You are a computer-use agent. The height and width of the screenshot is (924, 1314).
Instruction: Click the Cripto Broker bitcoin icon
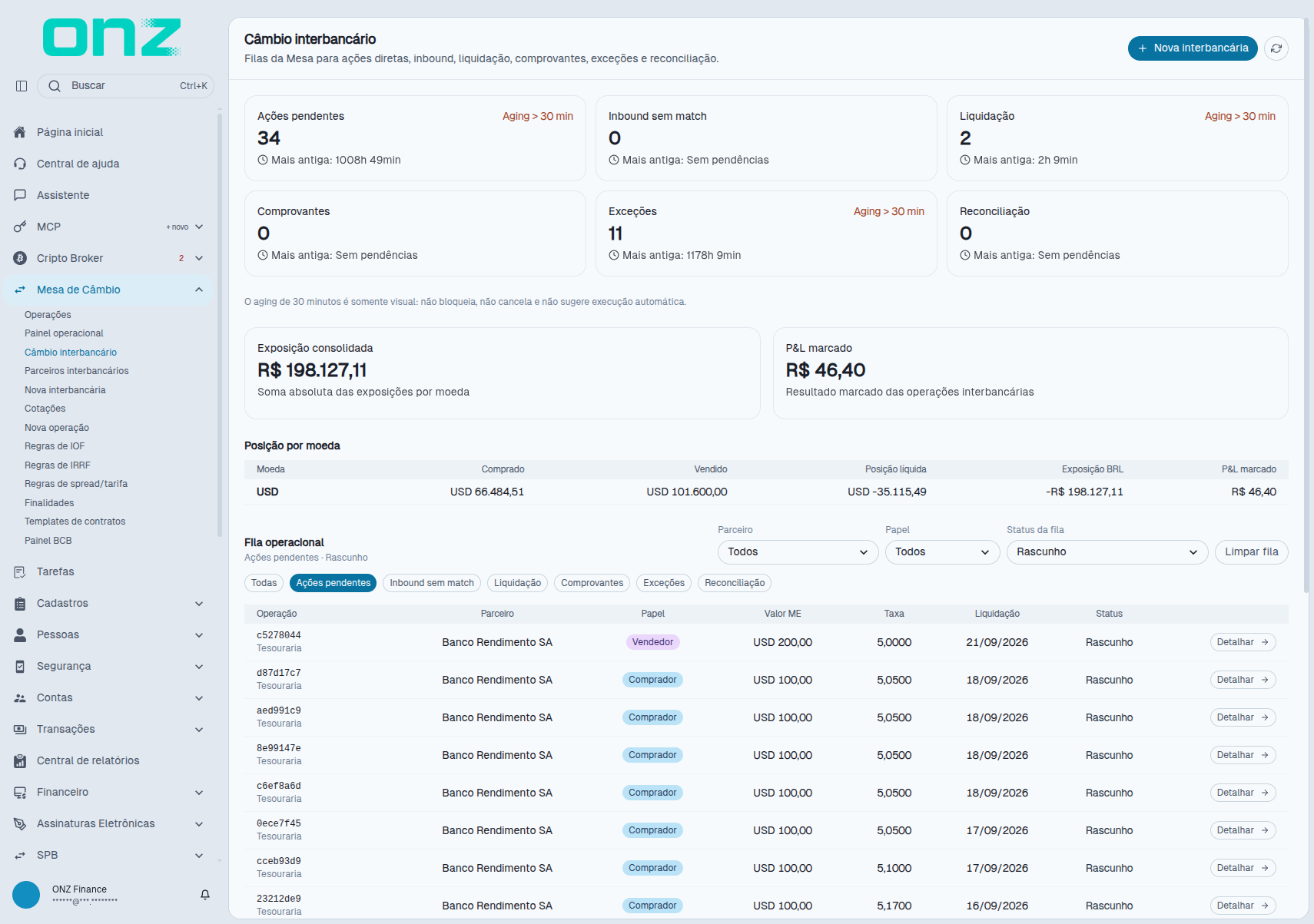pyautogui.click(x=20, y=258)
